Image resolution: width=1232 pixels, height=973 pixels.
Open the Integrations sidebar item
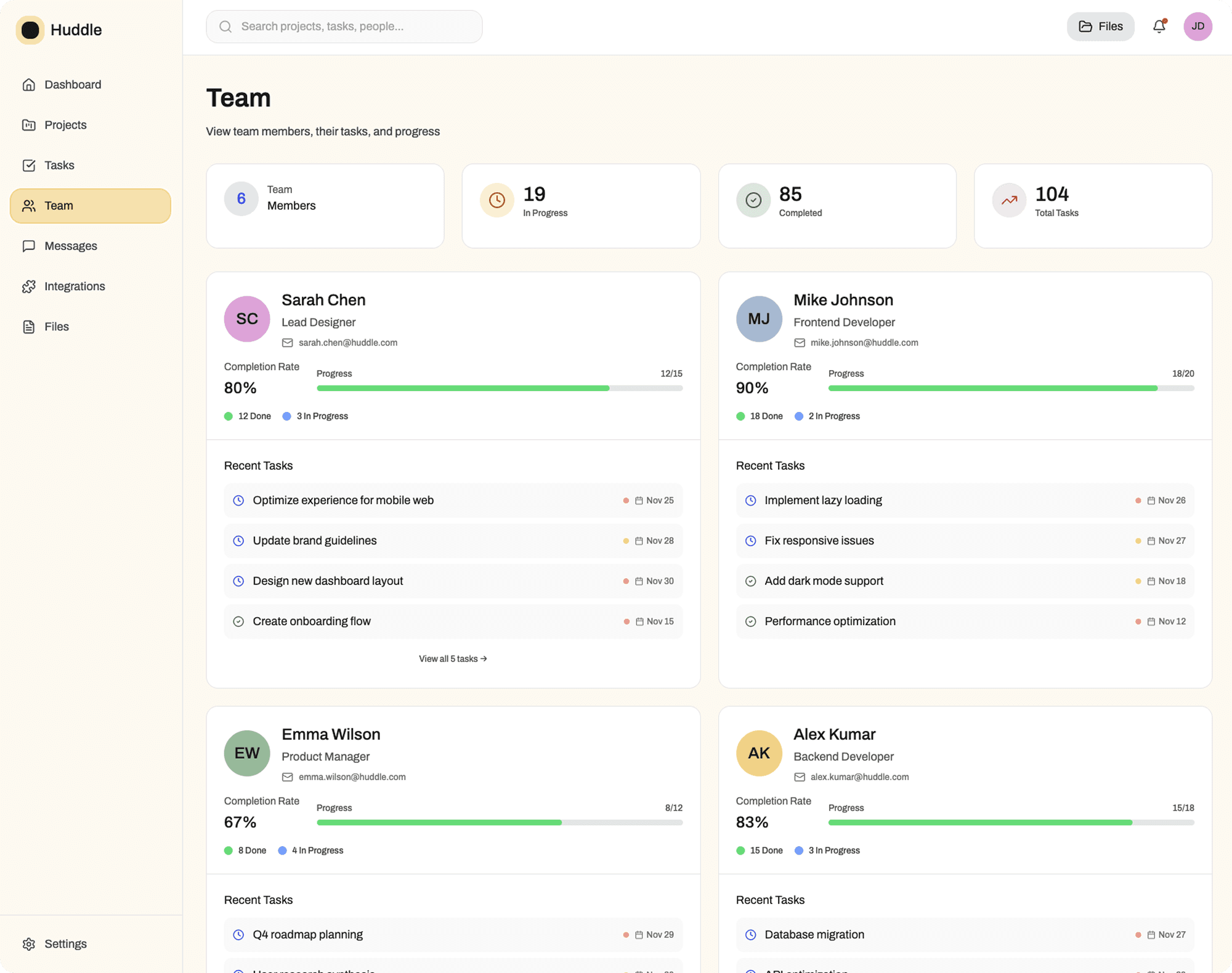pyautogui.click(x=75, y=286)
